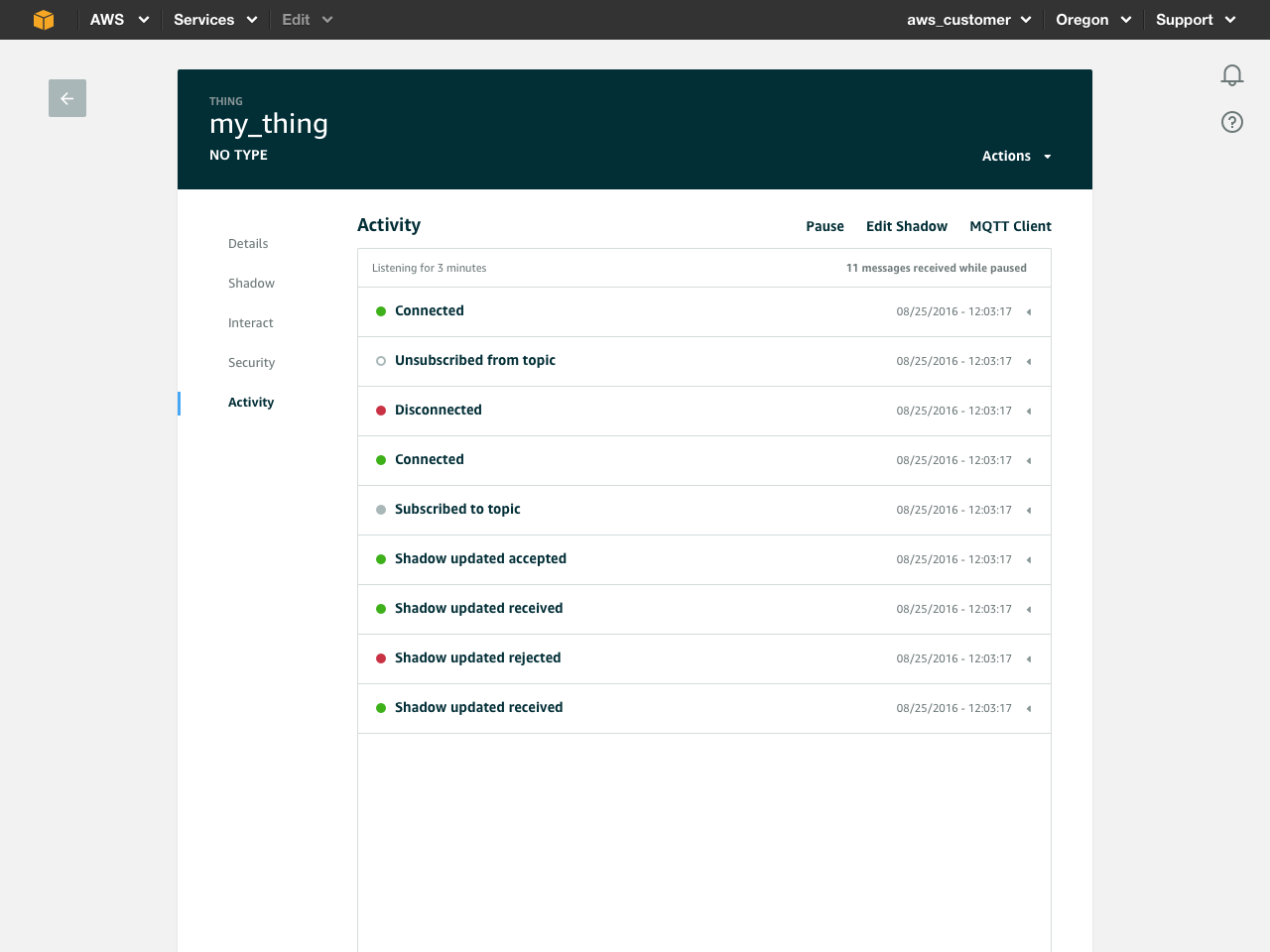This screenshot has height=952, width=1270.
Task: Open the Support menu
Action: click(1195, 20)
